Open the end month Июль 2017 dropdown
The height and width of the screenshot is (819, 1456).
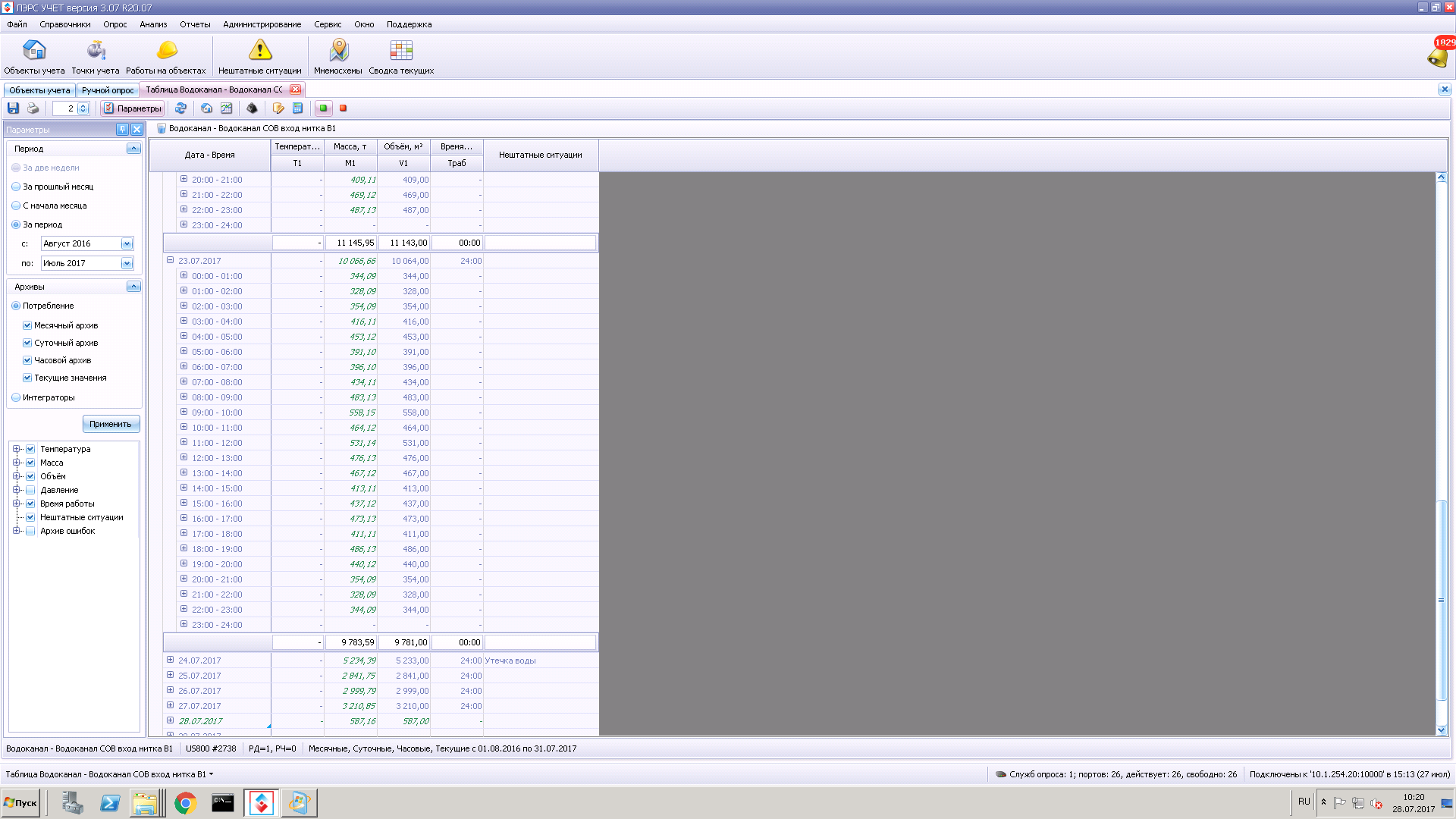[x=127, y=263]
